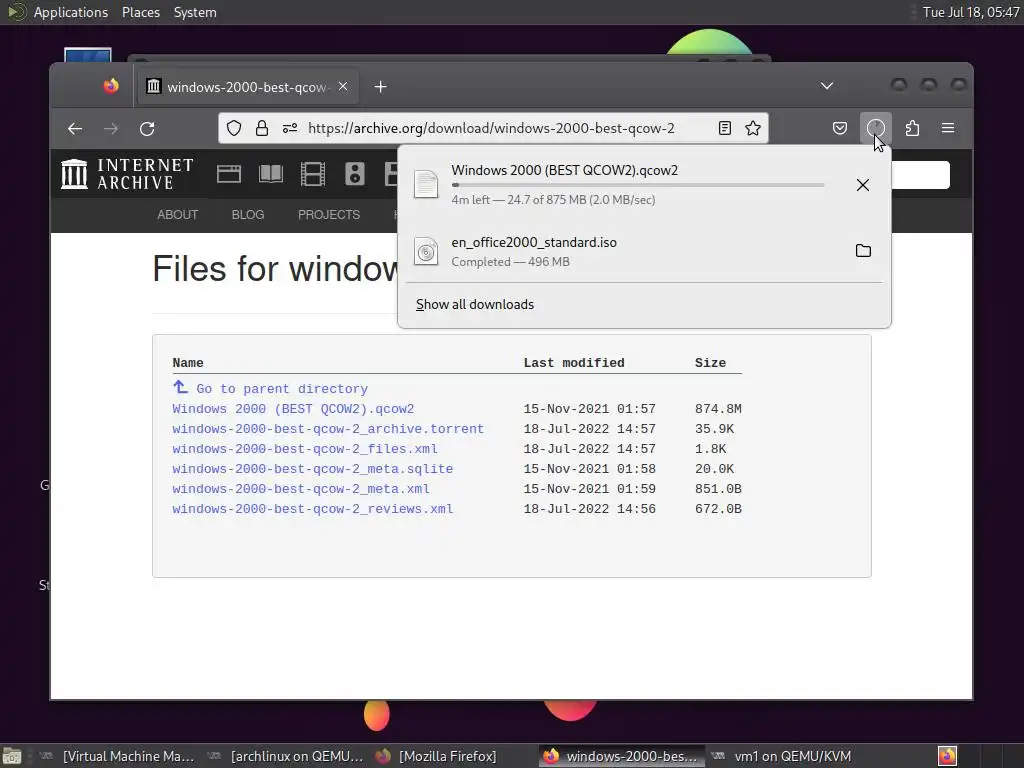Screen dimensions: 1024x768
Task: Open the BLOG nav link
Action: point(248,215)
